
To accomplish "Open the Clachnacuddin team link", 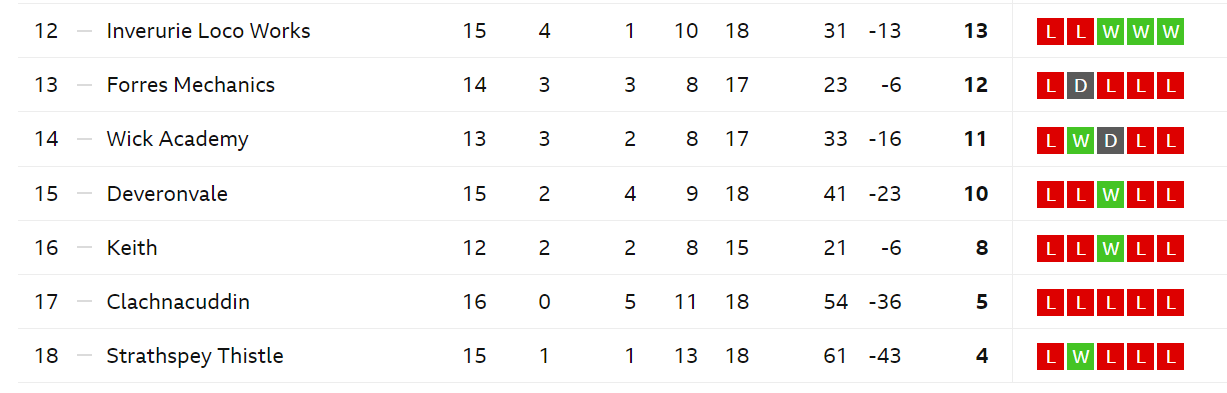I will (178, 301).
